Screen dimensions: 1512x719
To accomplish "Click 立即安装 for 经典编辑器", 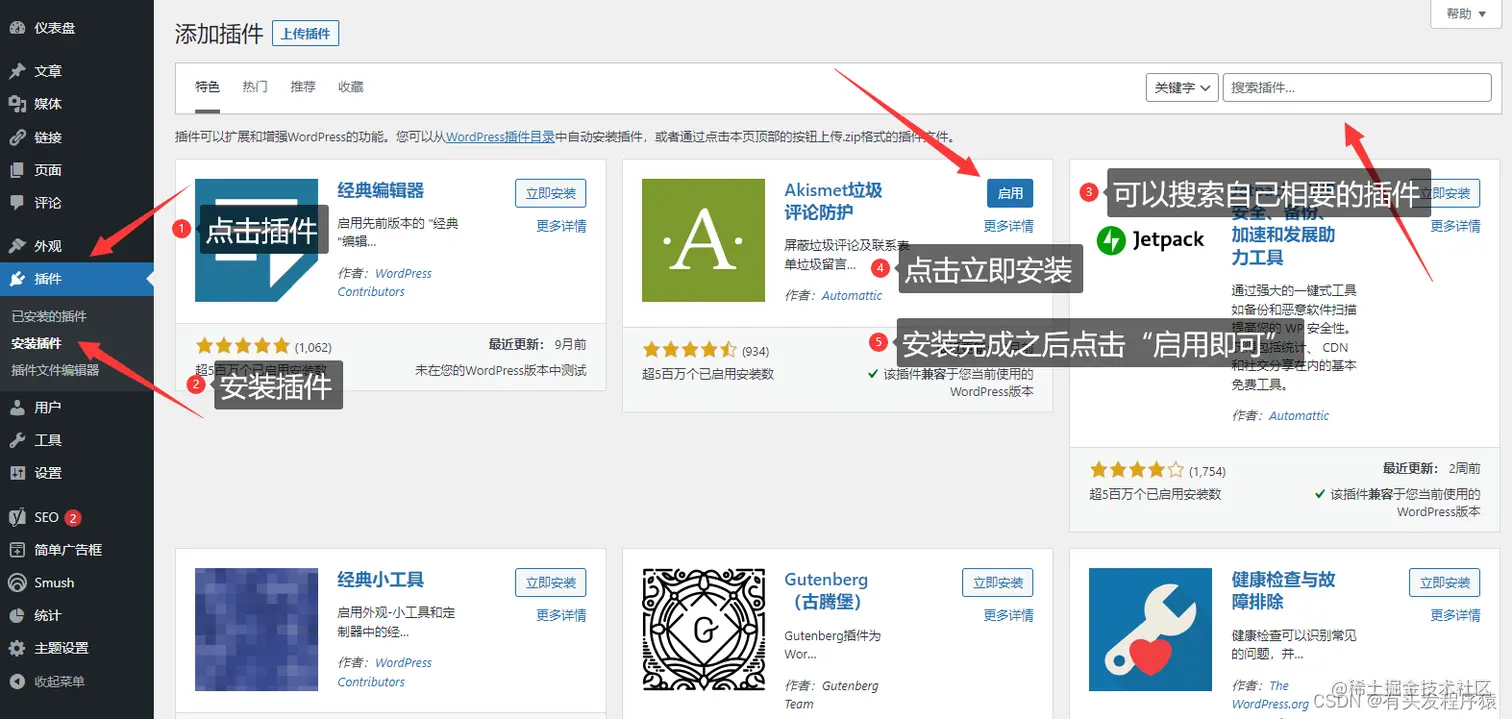I will 551,193.
